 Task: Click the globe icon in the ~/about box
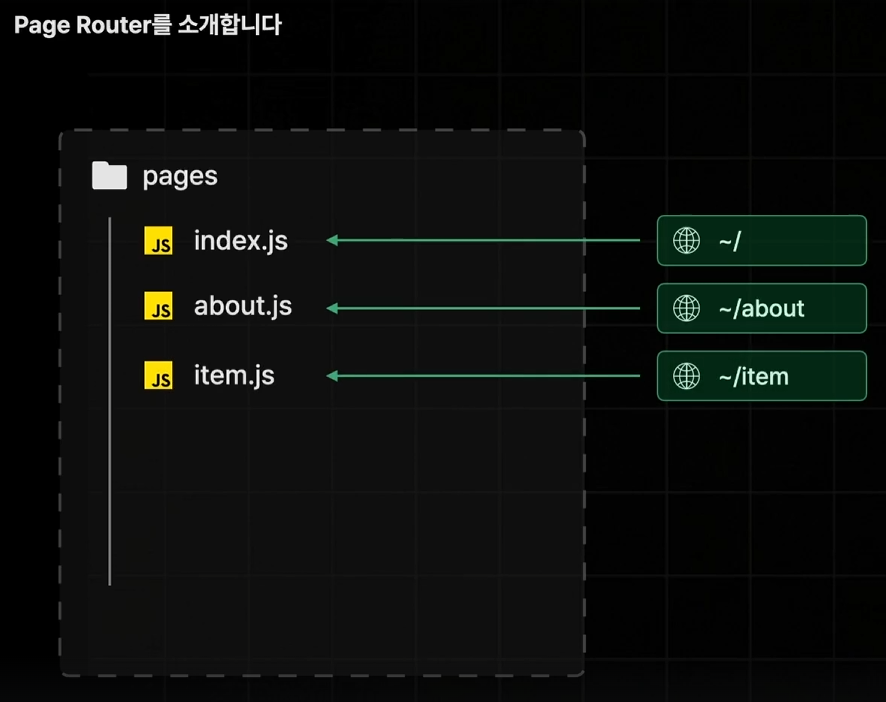(x=687, y=308)
